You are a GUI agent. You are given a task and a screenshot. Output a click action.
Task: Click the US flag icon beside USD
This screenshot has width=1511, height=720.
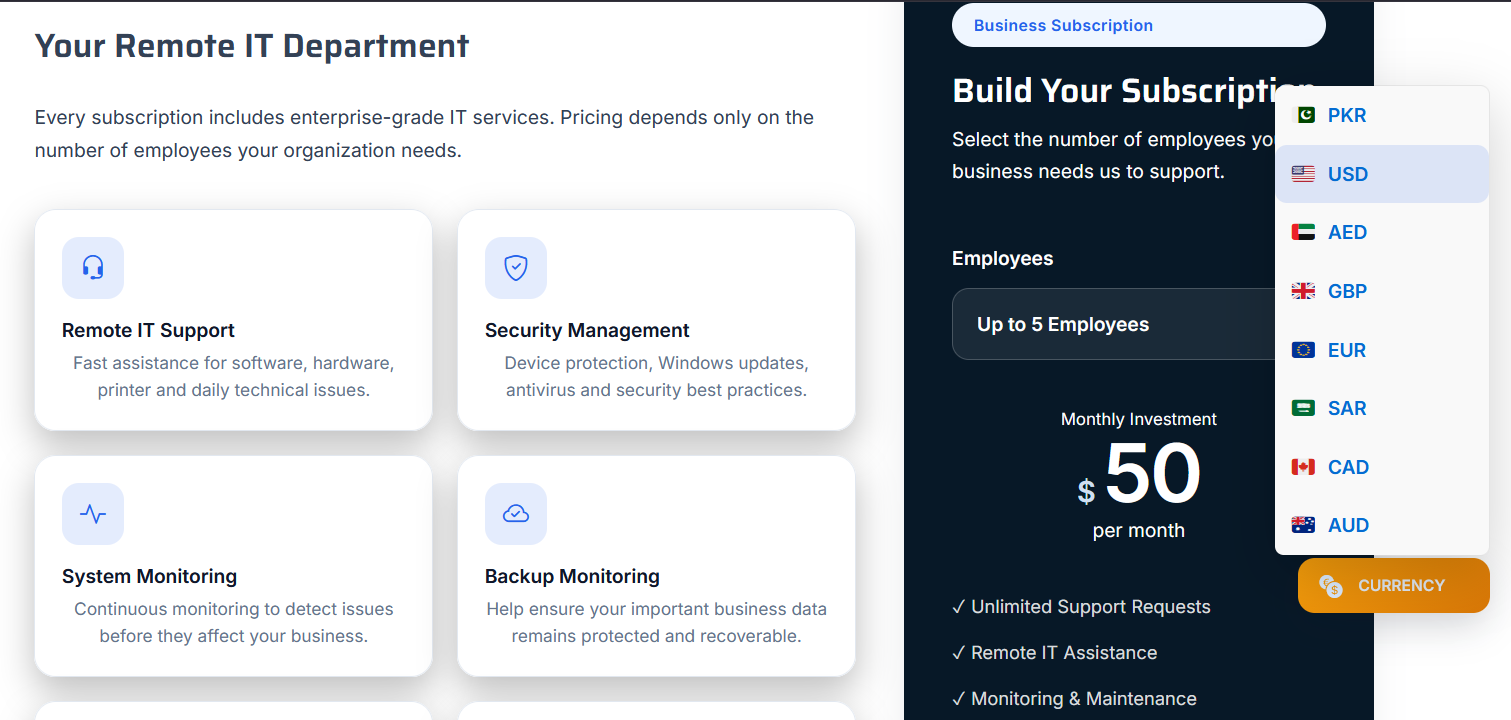point(1303,174)
